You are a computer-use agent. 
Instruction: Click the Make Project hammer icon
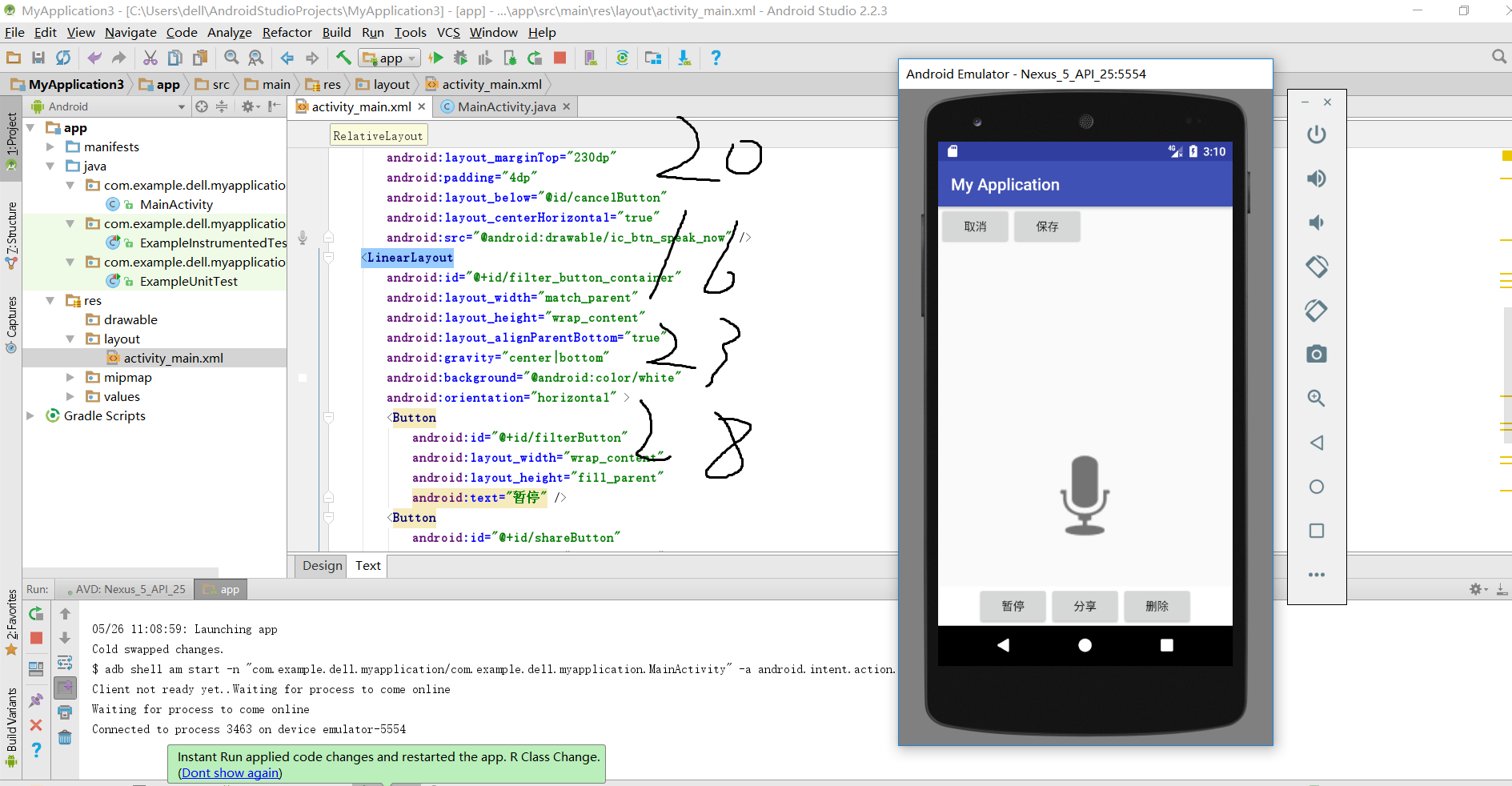tap(343, 58)
